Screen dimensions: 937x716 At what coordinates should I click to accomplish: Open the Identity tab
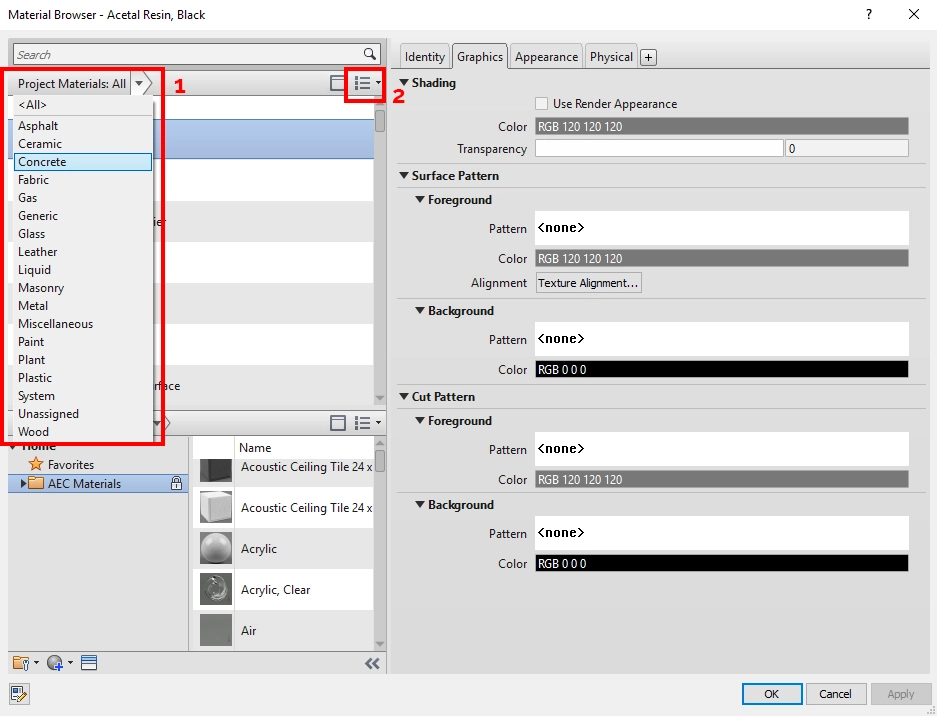click(424, 56)
